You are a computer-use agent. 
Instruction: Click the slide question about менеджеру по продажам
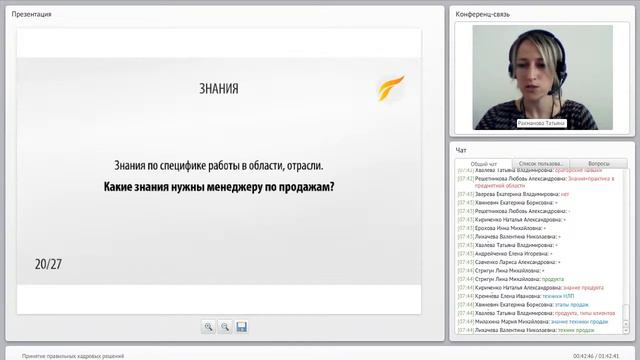(219, 187)
